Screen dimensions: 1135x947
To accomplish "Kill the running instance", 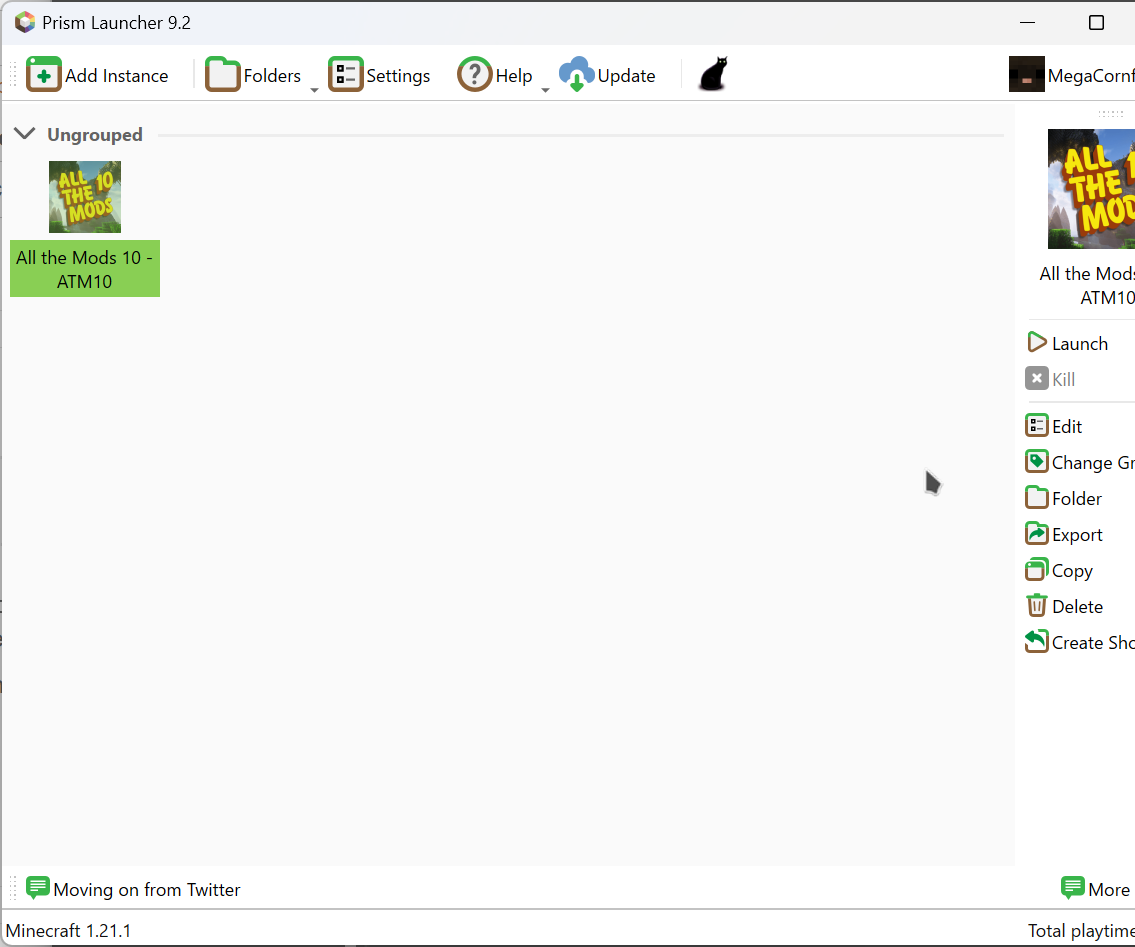I will 1055,379.
